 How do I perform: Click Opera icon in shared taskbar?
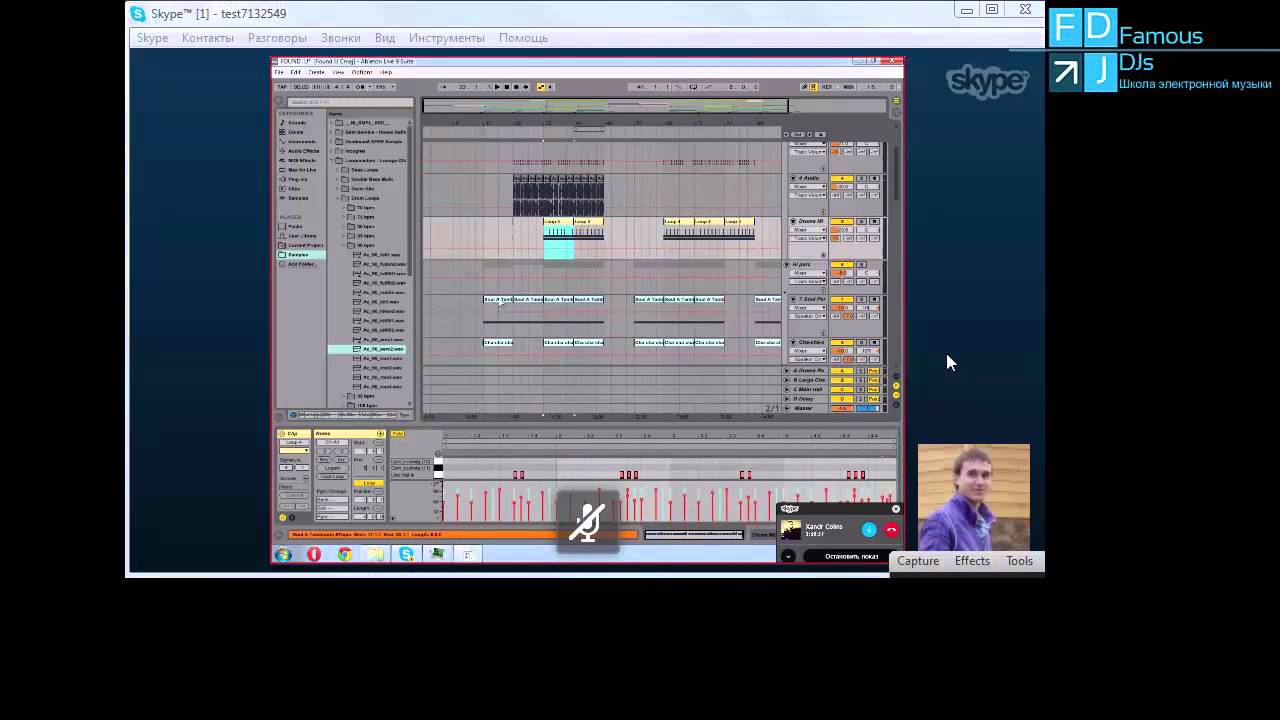(x=314, y=554)
